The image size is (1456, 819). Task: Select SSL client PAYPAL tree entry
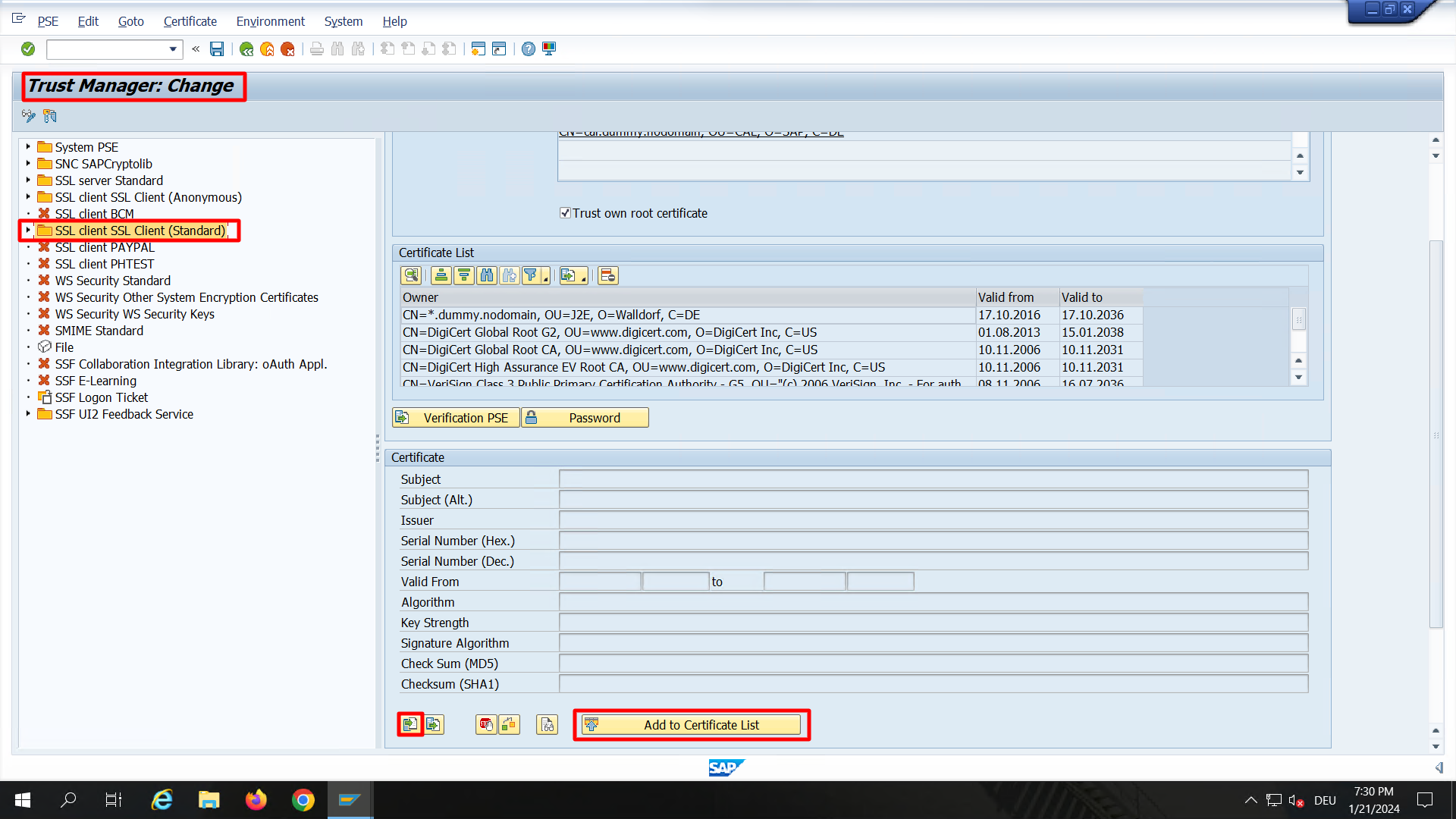105,247
